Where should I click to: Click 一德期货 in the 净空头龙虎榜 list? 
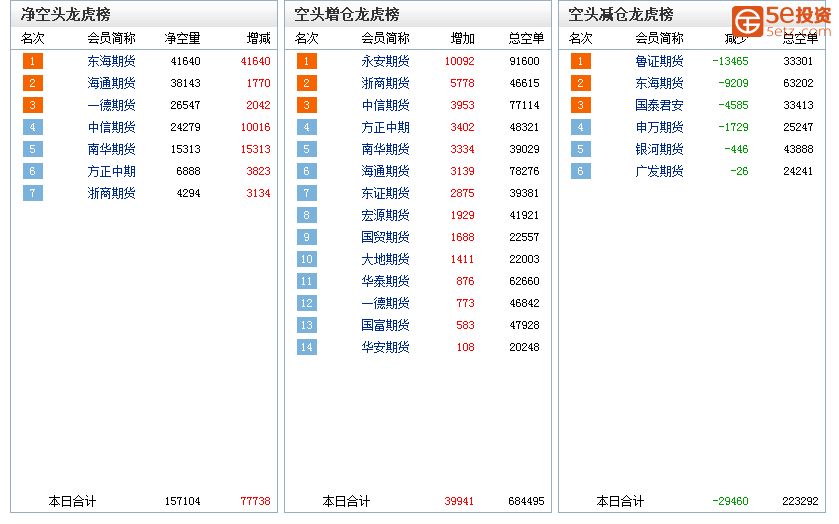click(111, 105)
